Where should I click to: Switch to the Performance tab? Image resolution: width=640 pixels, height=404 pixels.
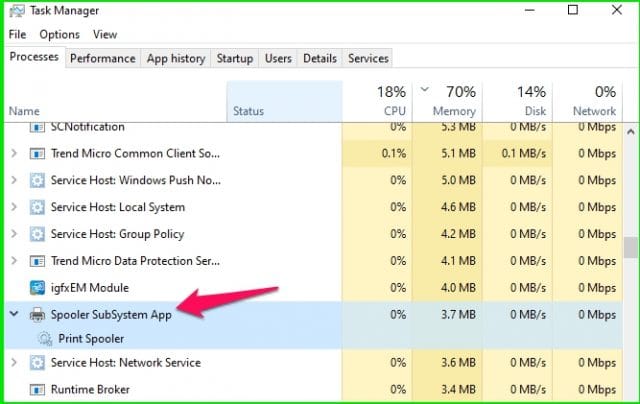click(102, 58)
